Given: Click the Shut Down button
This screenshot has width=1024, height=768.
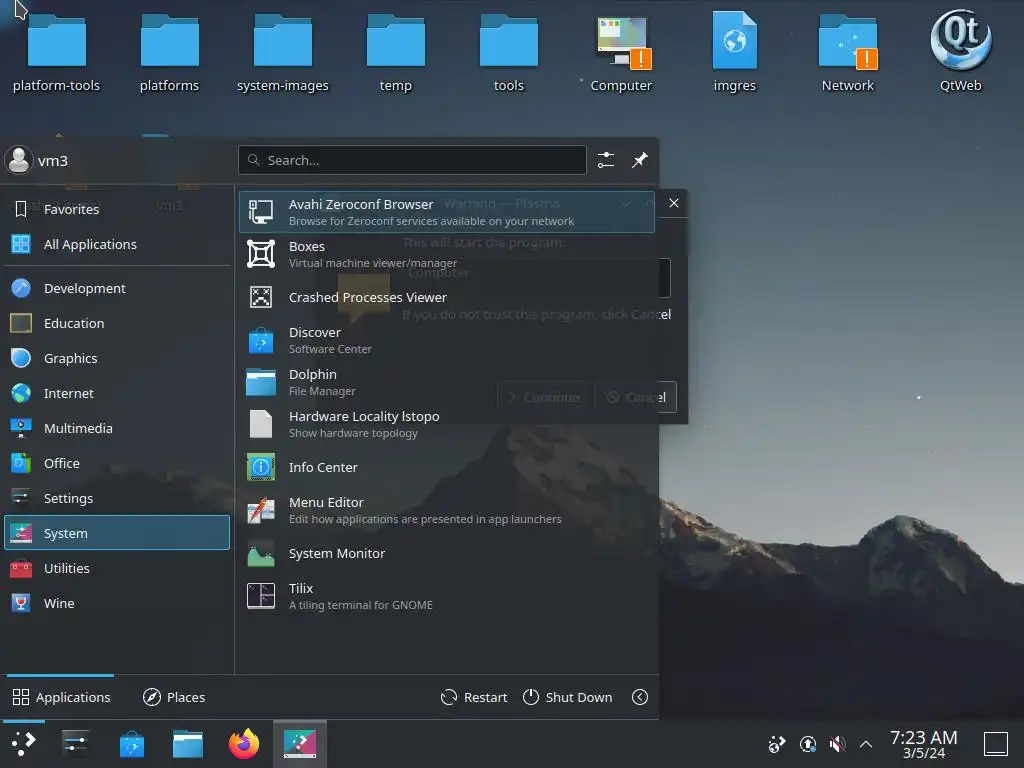Looking at the screenshot, I should 568,697.
